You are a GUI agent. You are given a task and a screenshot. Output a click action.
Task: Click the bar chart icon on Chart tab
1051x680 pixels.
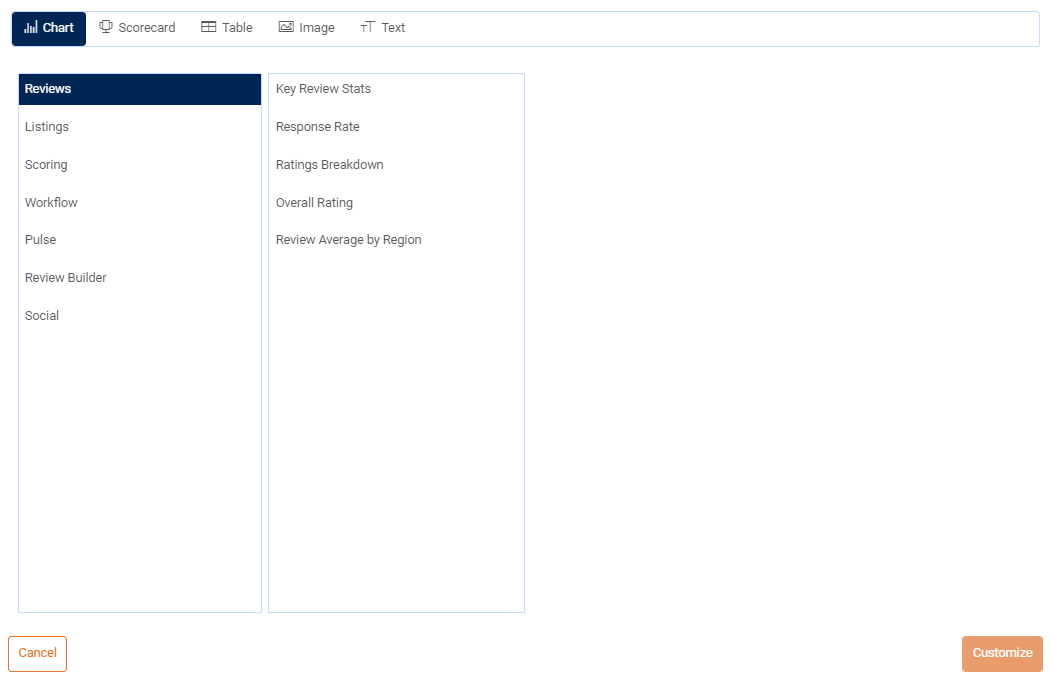point(32,28)
